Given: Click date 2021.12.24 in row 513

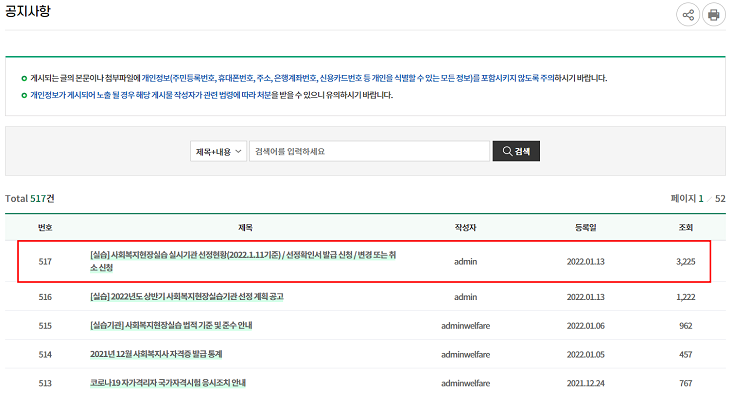Looking at the screenshot, I should [x=586, y=383].
